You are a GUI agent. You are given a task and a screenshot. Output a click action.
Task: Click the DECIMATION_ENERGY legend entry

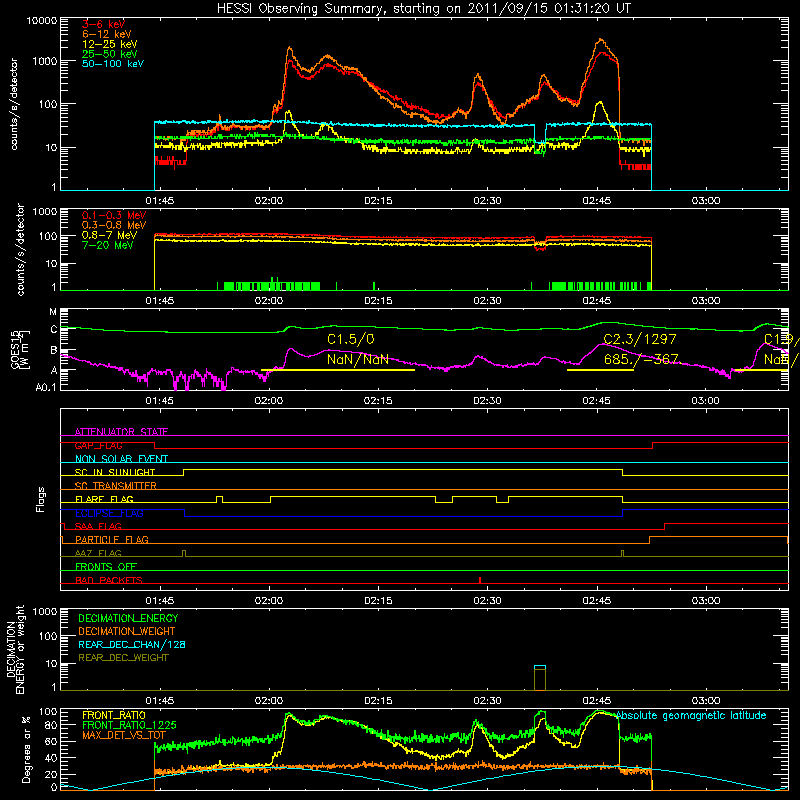tap(128, 618)
